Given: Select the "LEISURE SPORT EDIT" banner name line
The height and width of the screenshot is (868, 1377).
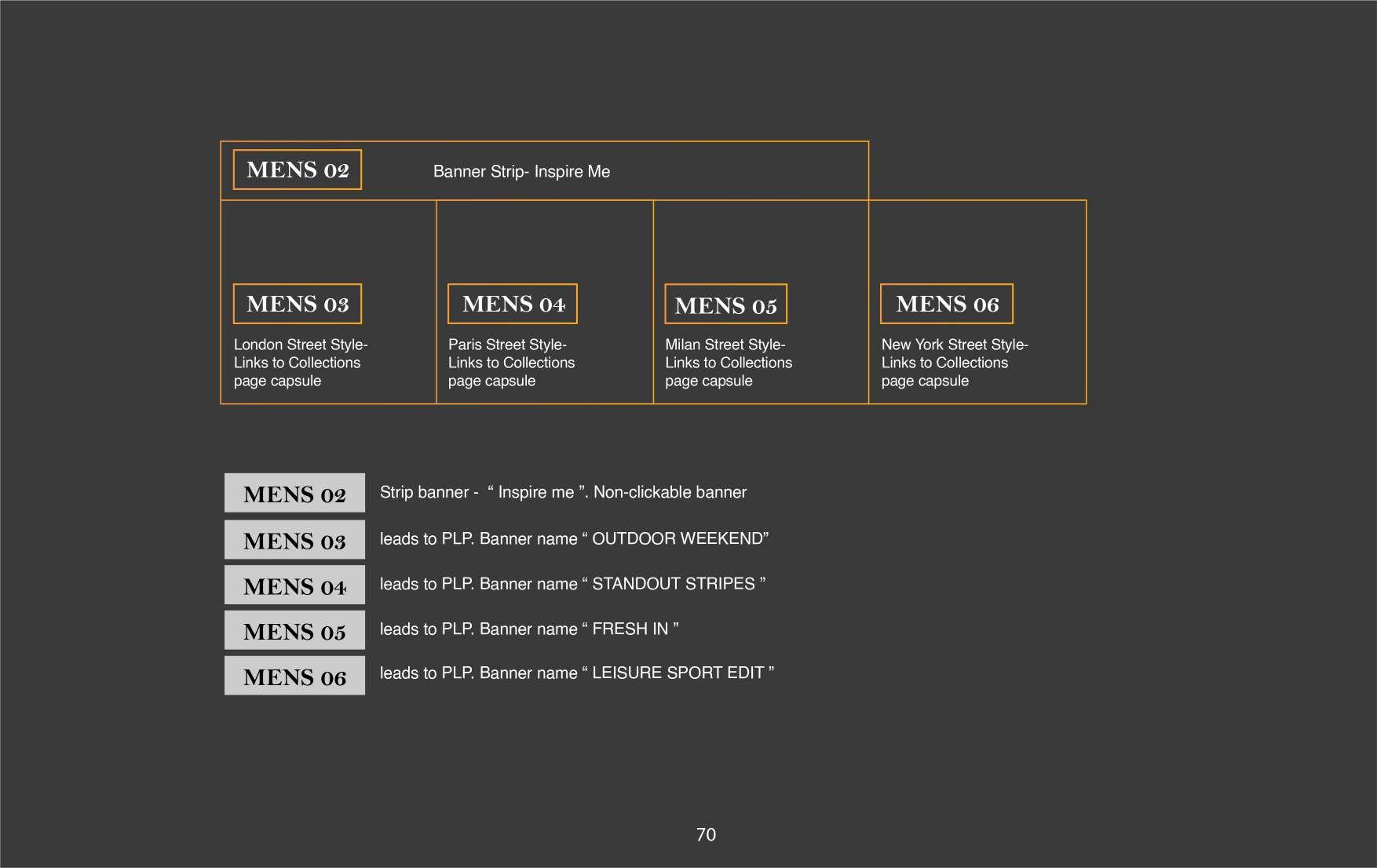Looking at the screenshot, I should [577, 673].
